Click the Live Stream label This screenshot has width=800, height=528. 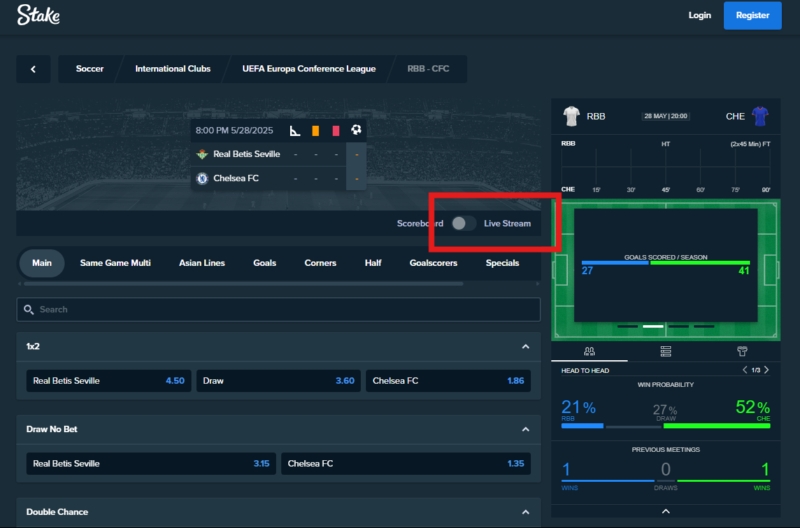point(507,223)
